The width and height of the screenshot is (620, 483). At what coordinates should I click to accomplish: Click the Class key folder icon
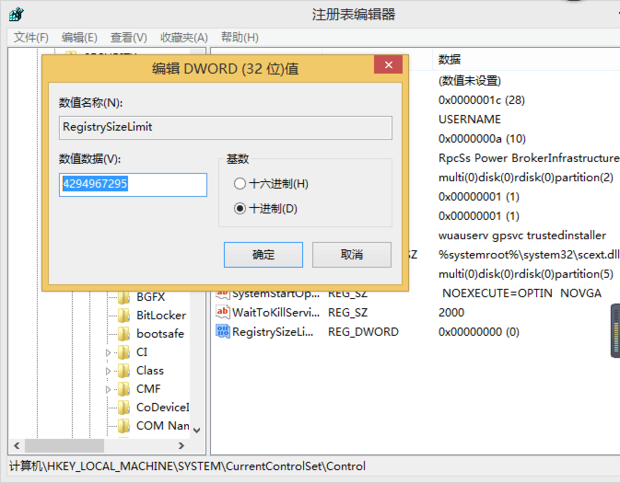(x=124, y=370)
